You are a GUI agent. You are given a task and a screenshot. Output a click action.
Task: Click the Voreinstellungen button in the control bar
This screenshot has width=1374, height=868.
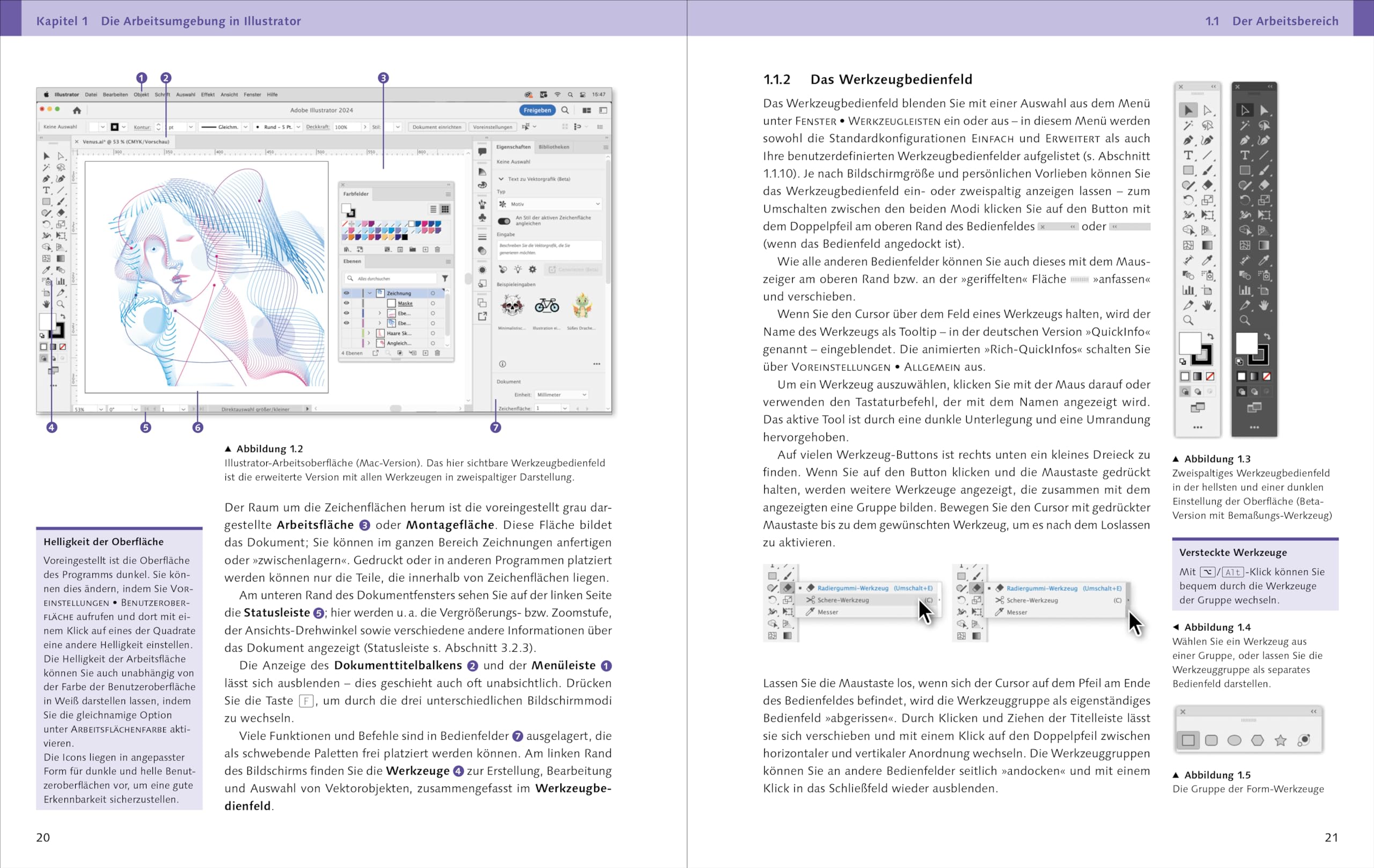coord(492,127)
